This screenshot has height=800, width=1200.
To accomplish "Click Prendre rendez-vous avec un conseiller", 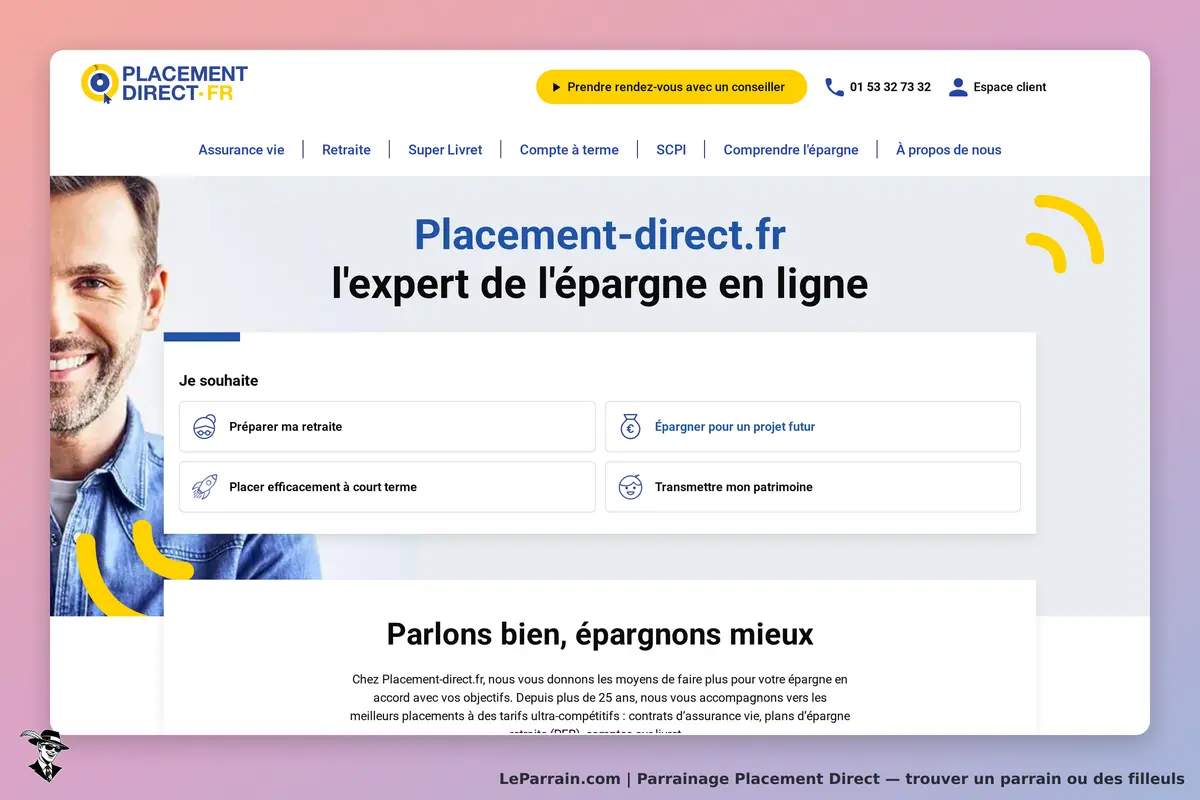I will pos(671,87).
